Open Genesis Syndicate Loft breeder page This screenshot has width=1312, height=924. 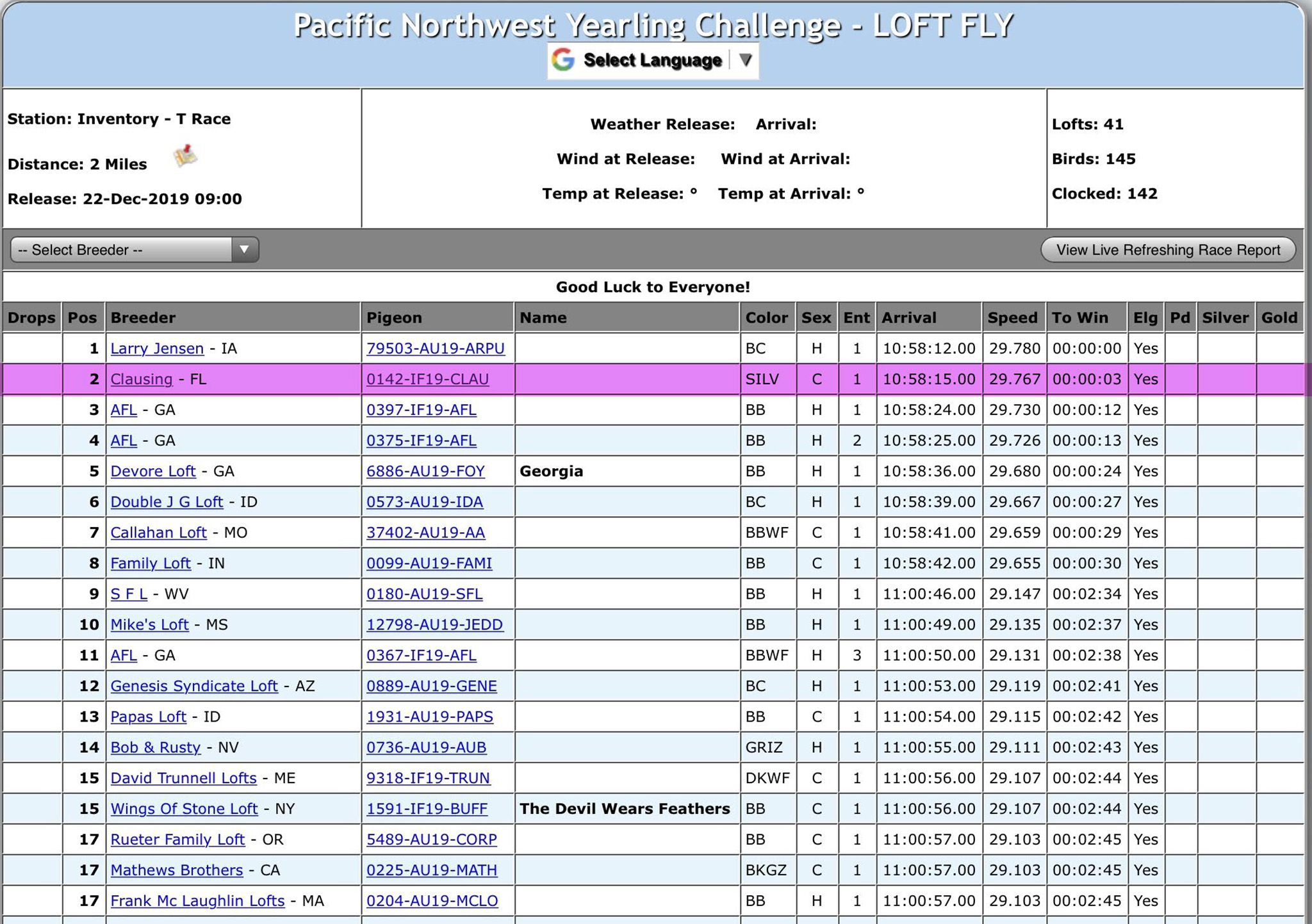click(x=194, y=686)
